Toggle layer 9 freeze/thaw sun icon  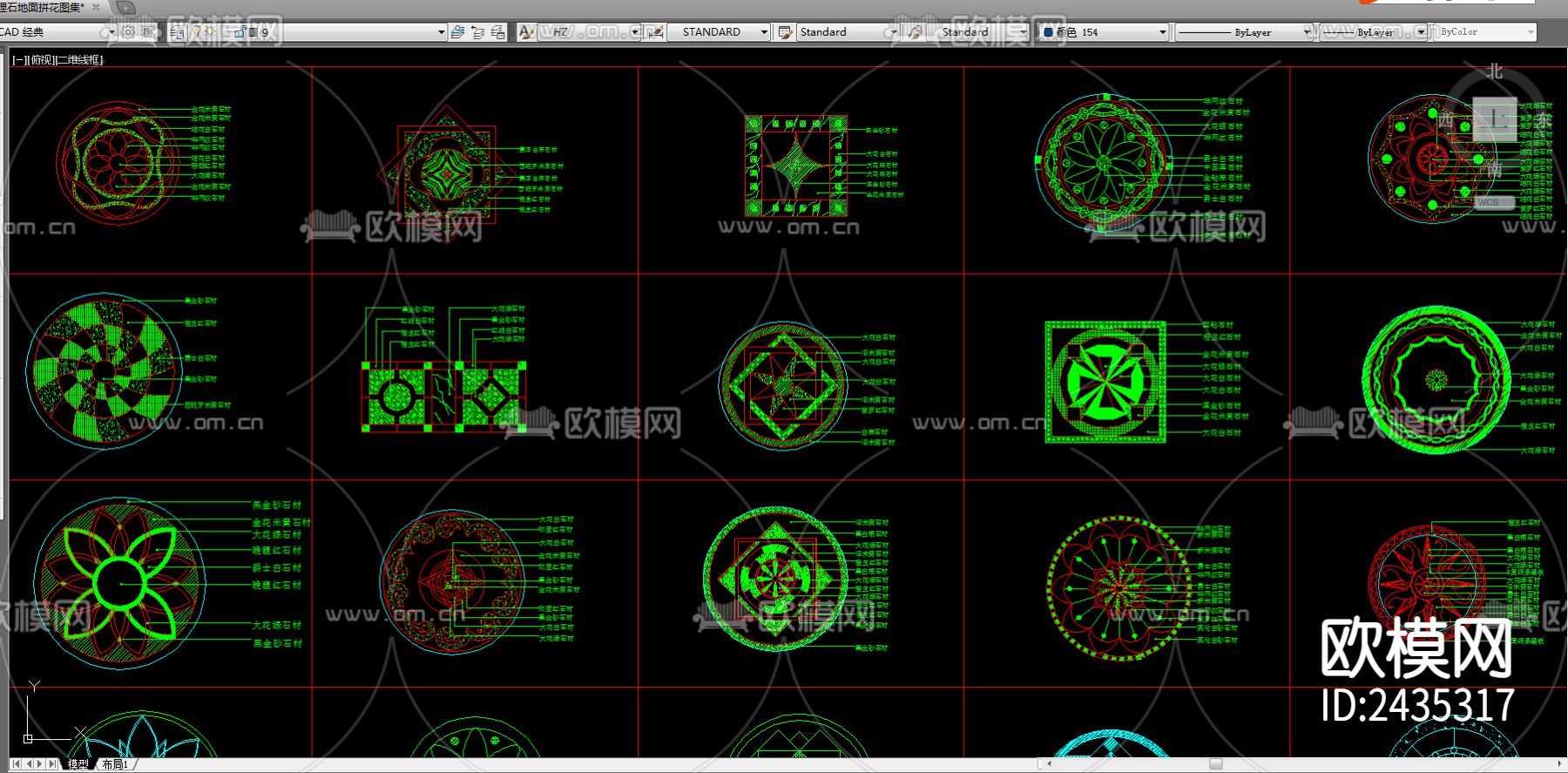click(x=209, y=32)
